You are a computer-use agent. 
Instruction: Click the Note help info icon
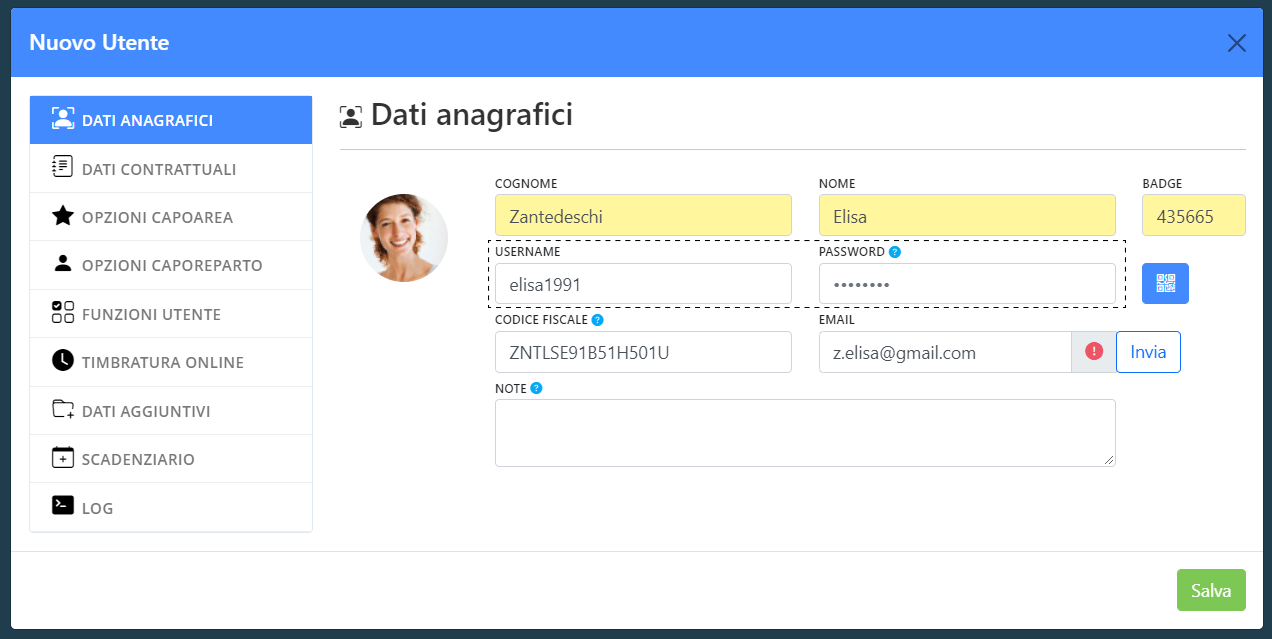[536, 388]
